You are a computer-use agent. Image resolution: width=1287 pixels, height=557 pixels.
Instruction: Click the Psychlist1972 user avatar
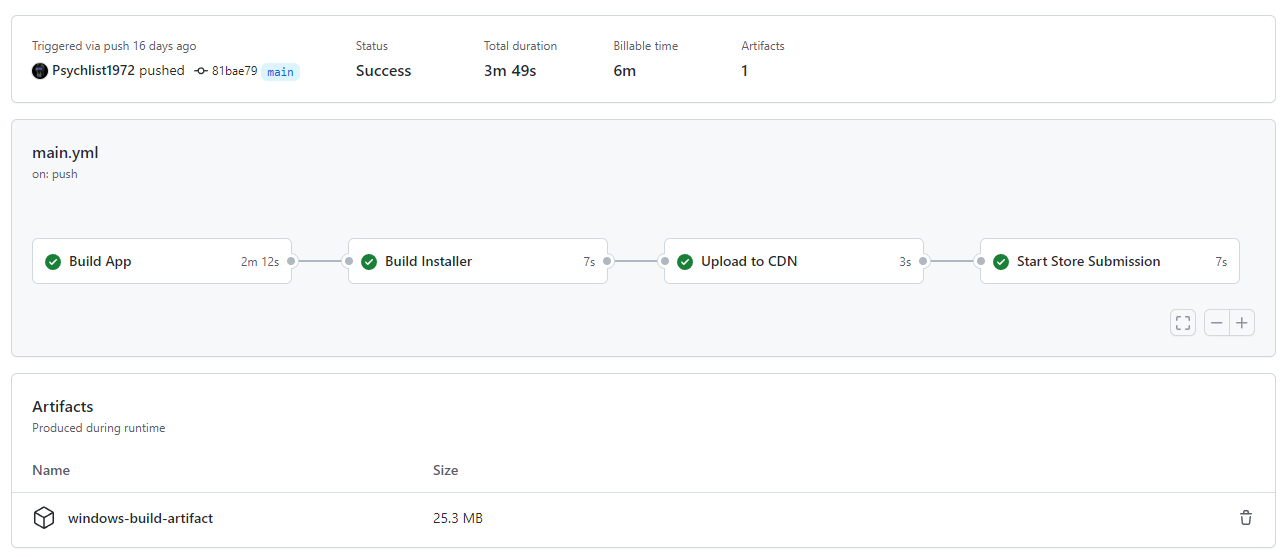(40, 71)
